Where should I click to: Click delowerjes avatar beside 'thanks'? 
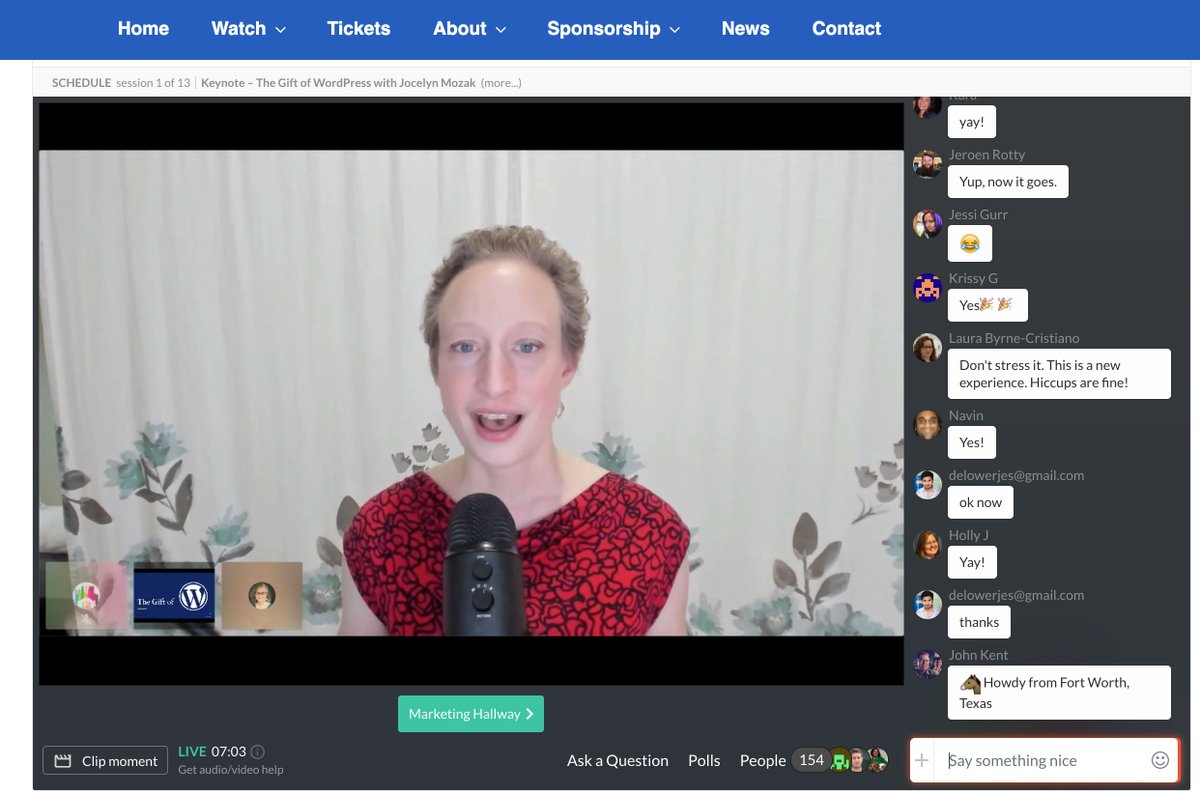928,605
